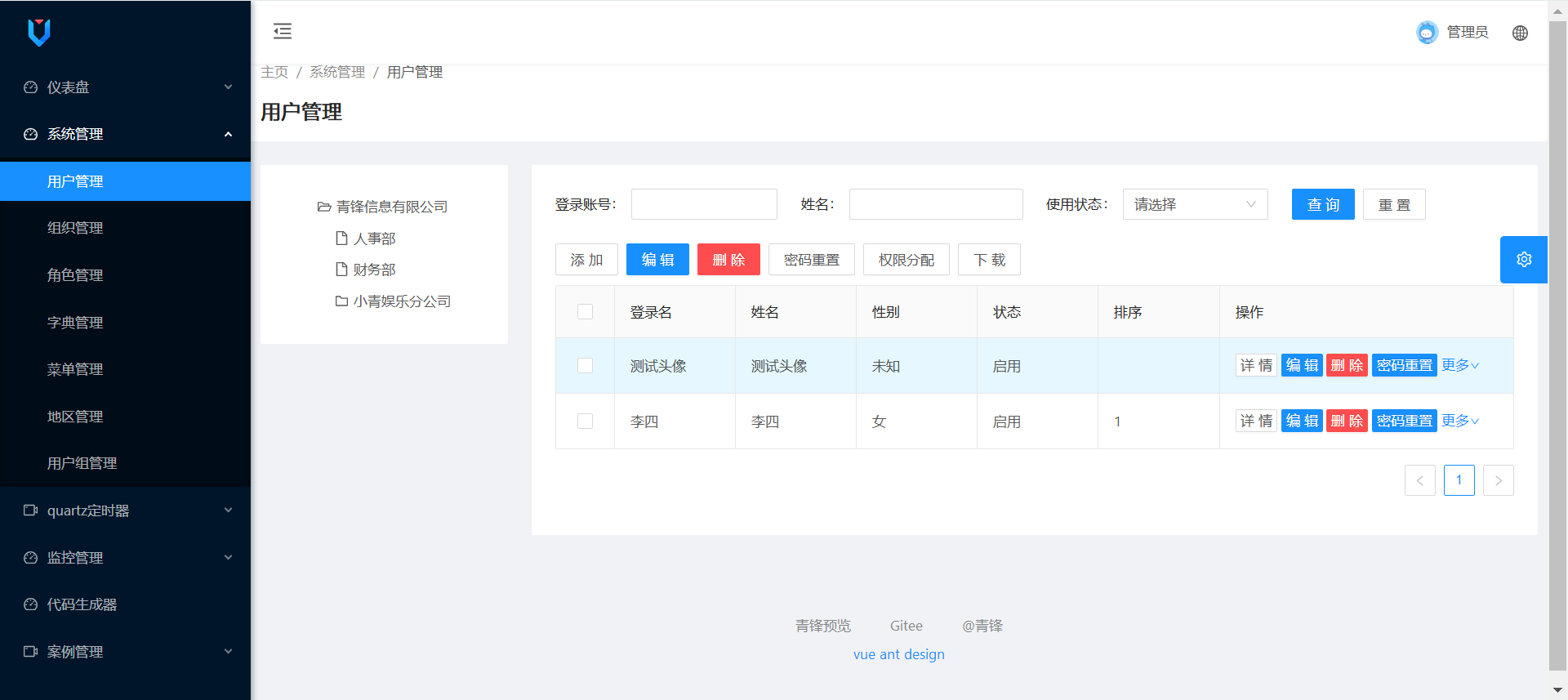The image size is (1568, 700).
Task: Click the 代码生成器 icon
Action: pos(31,604)
